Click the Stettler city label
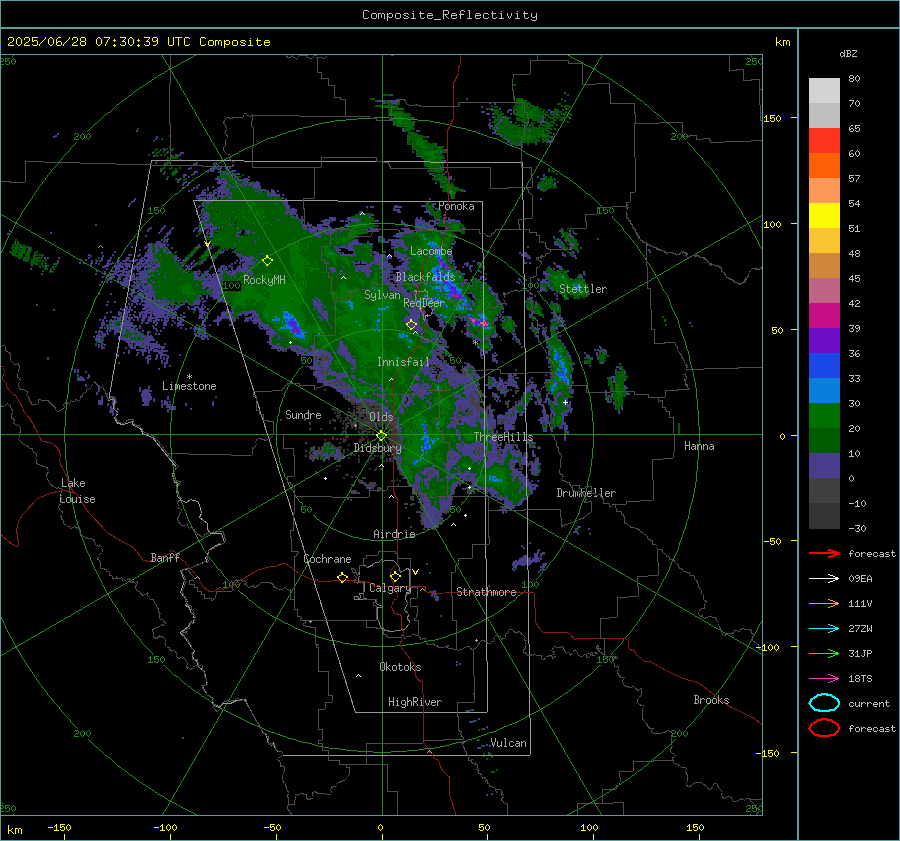Screen dimensions: 900x841 (x=583, y=289)
